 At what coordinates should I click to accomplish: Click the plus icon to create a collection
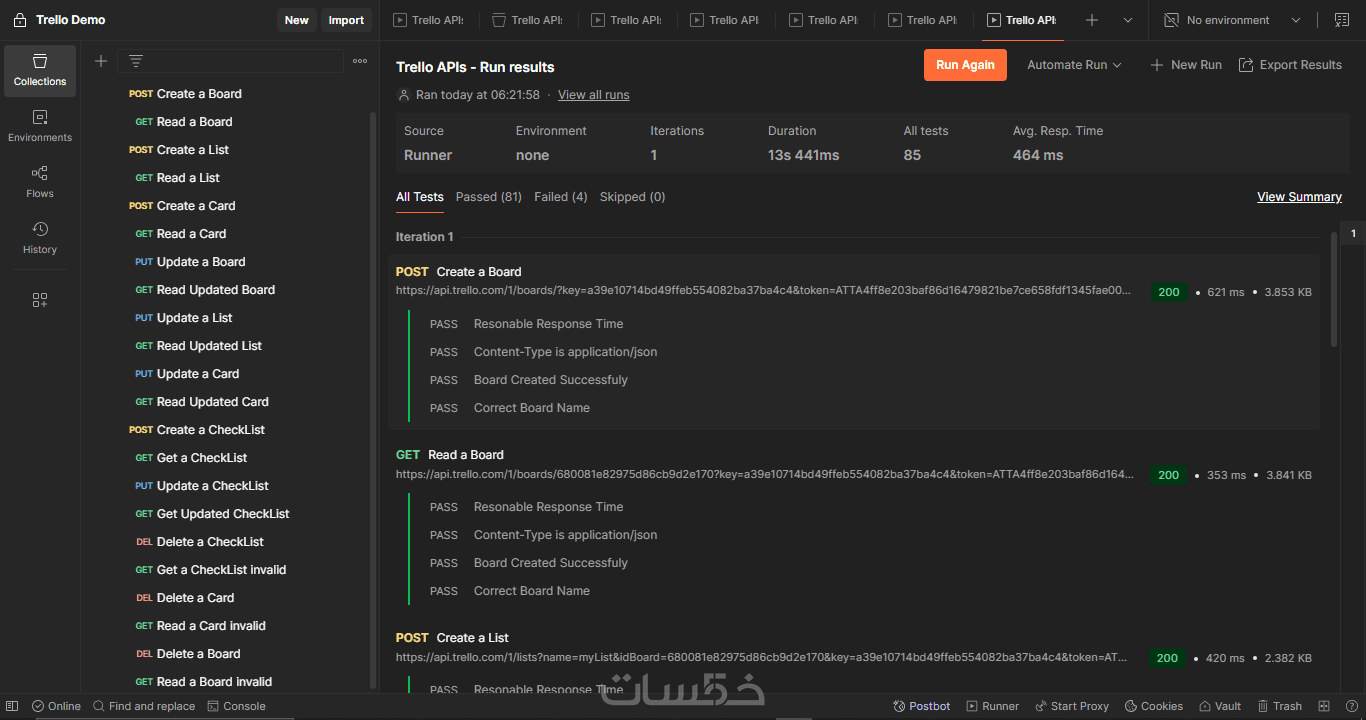pos(101,61)
